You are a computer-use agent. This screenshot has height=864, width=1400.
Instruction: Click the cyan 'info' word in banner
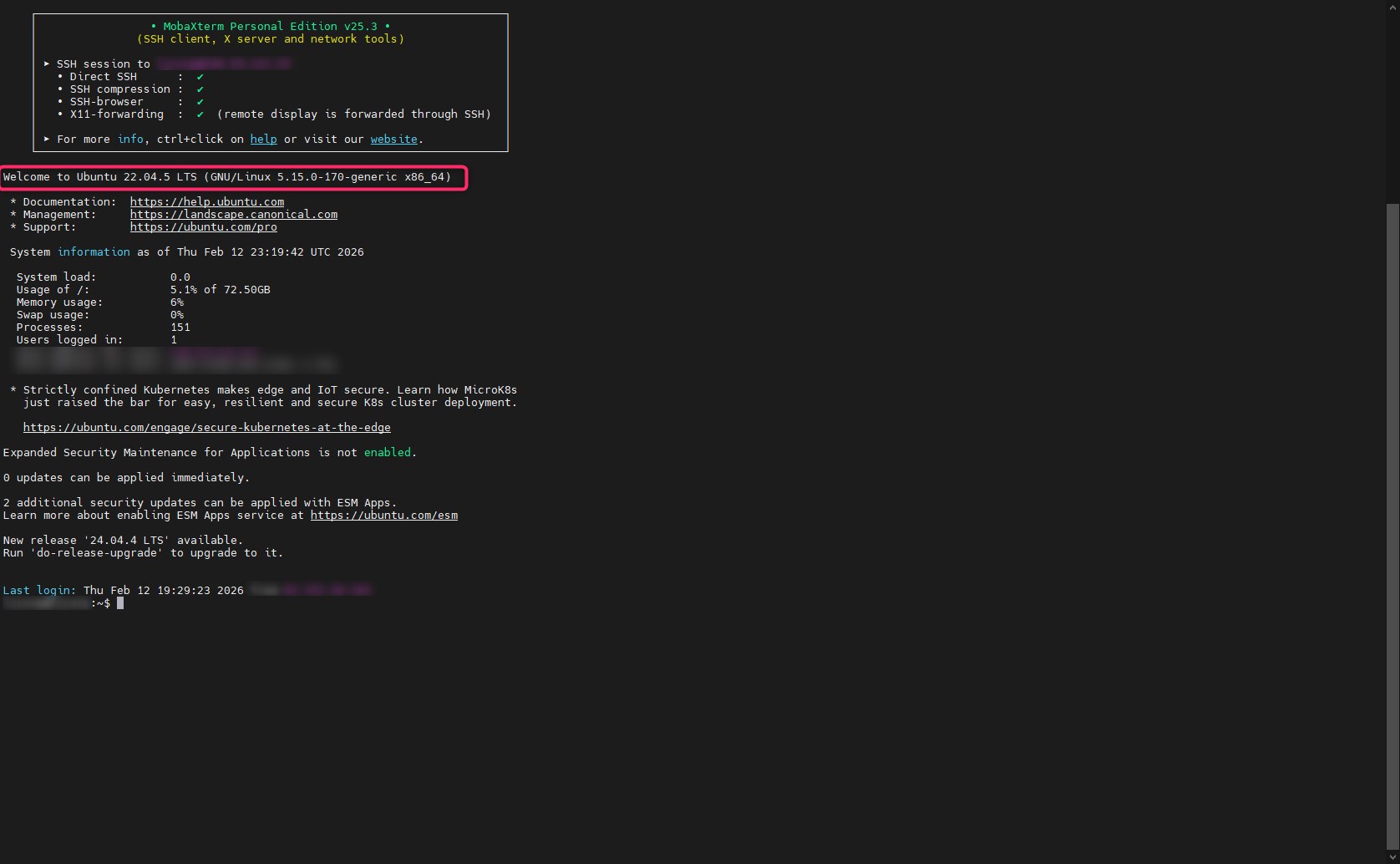130,140
